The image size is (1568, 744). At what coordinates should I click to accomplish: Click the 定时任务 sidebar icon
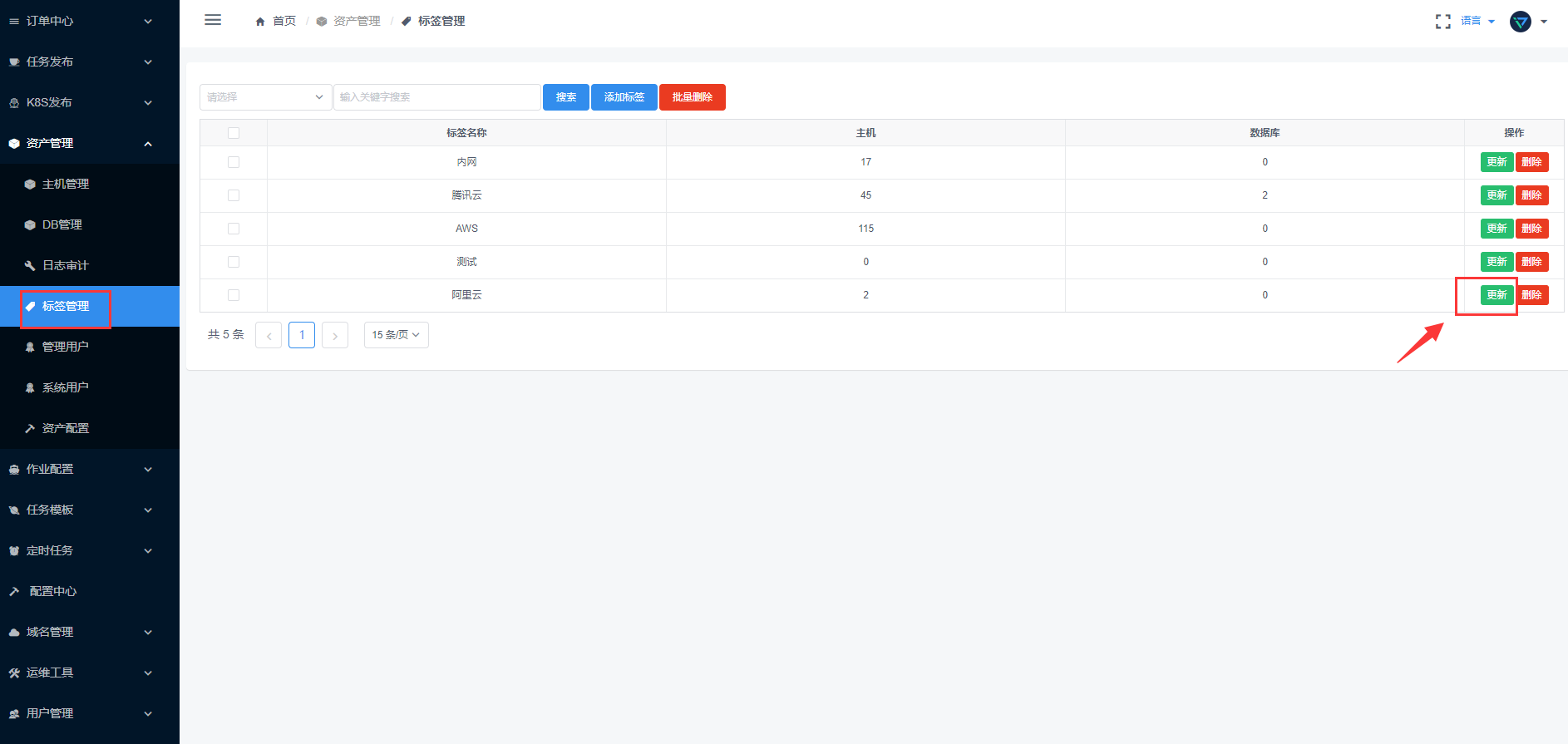(14, 551)
